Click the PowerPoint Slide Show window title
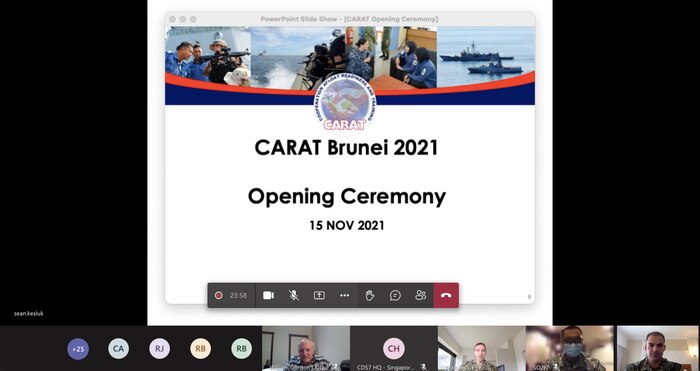 [349, 19]
